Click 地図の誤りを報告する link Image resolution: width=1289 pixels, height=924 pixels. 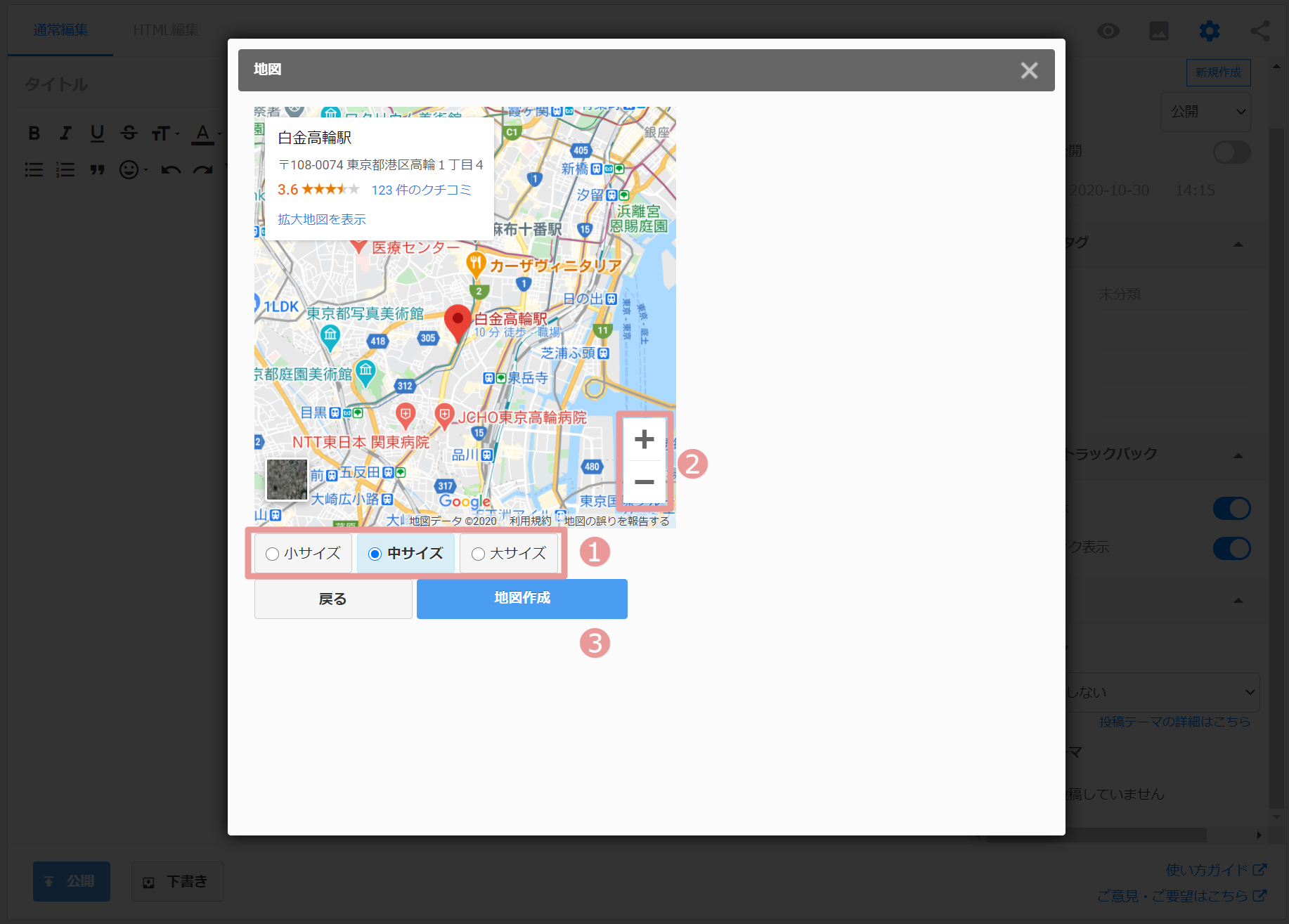616,521
